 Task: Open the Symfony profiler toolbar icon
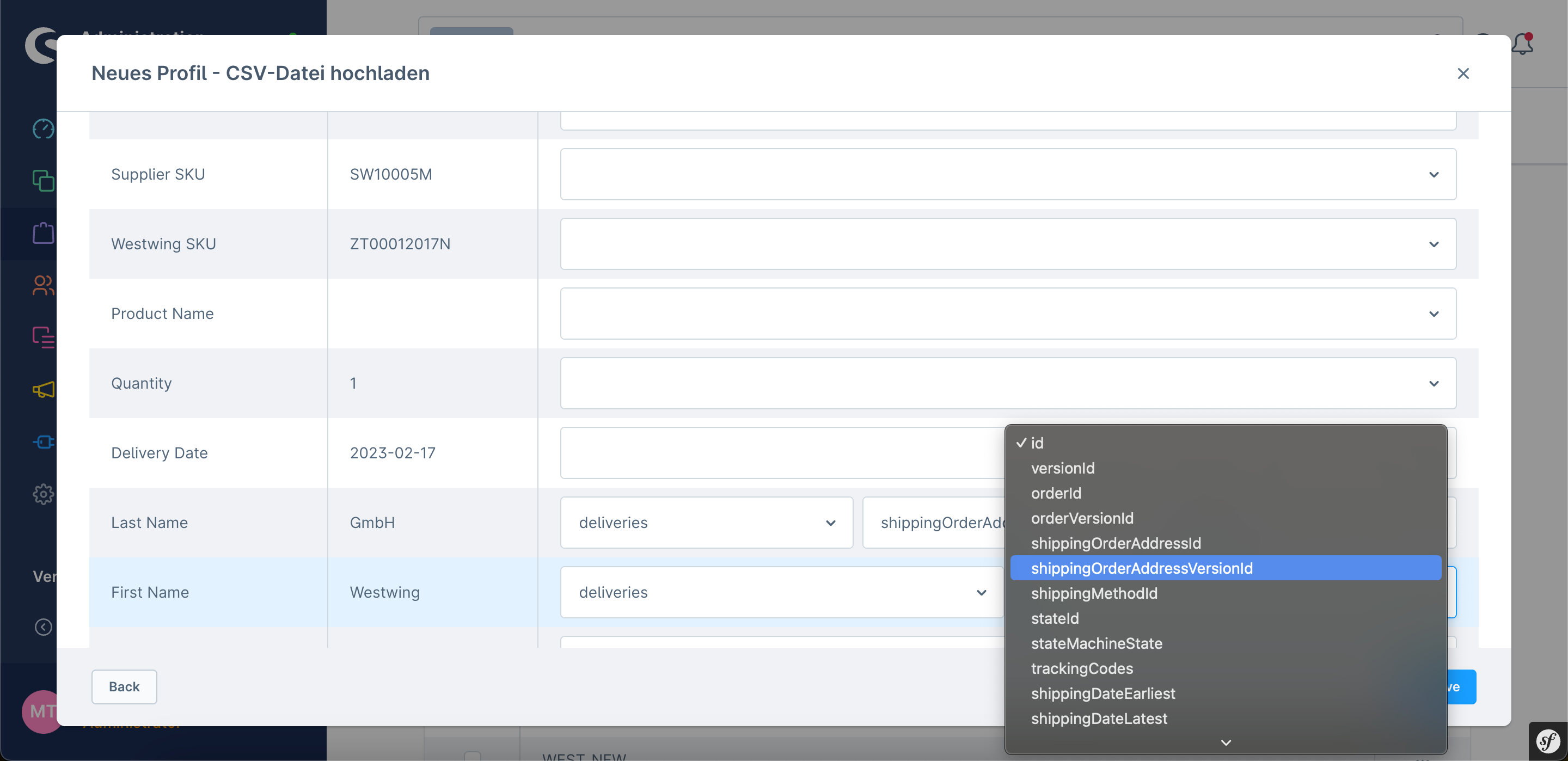coord(1548,741)
